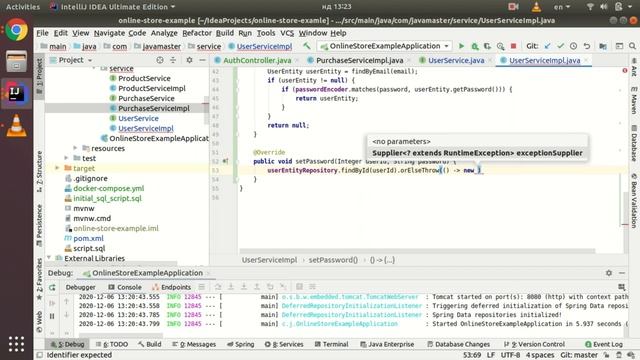
Task: Rerun application in Debug panel
Action: click(x=52, y=287)
